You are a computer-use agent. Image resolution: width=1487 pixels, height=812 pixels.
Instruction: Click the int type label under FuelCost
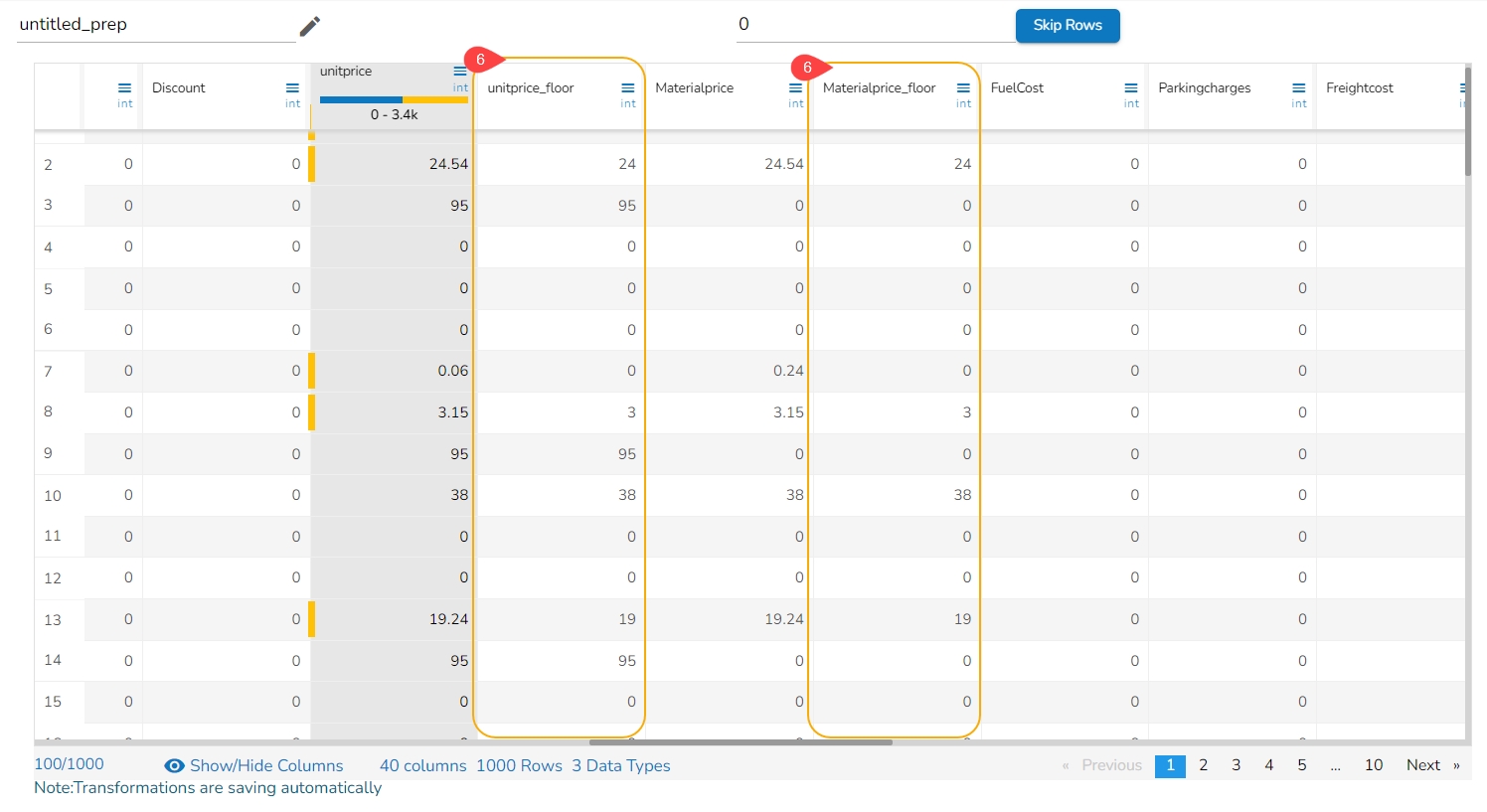tap(1131, 103)
